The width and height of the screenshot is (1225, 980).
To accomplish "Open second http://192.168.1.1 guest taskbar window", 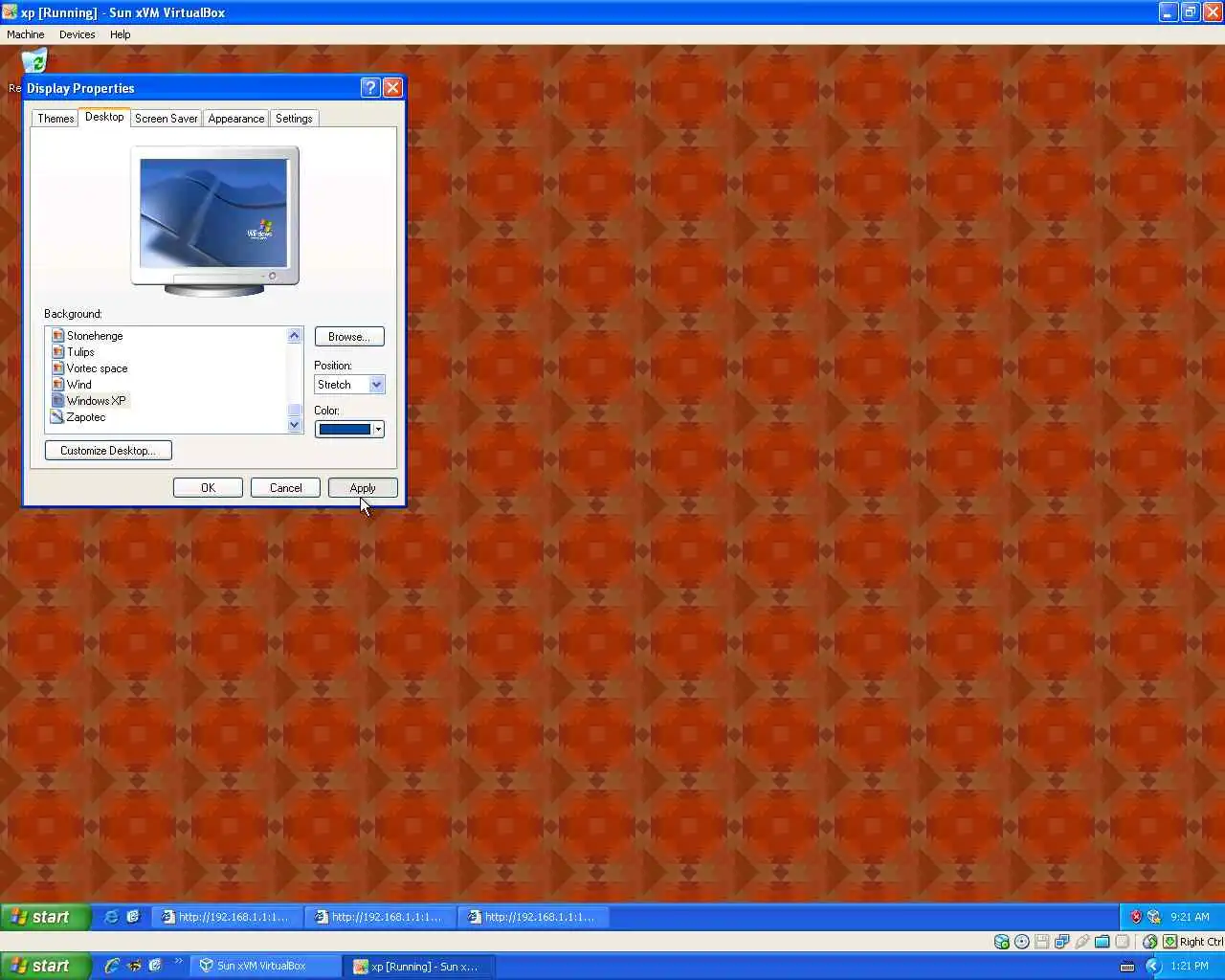I will tap(380, 917).
